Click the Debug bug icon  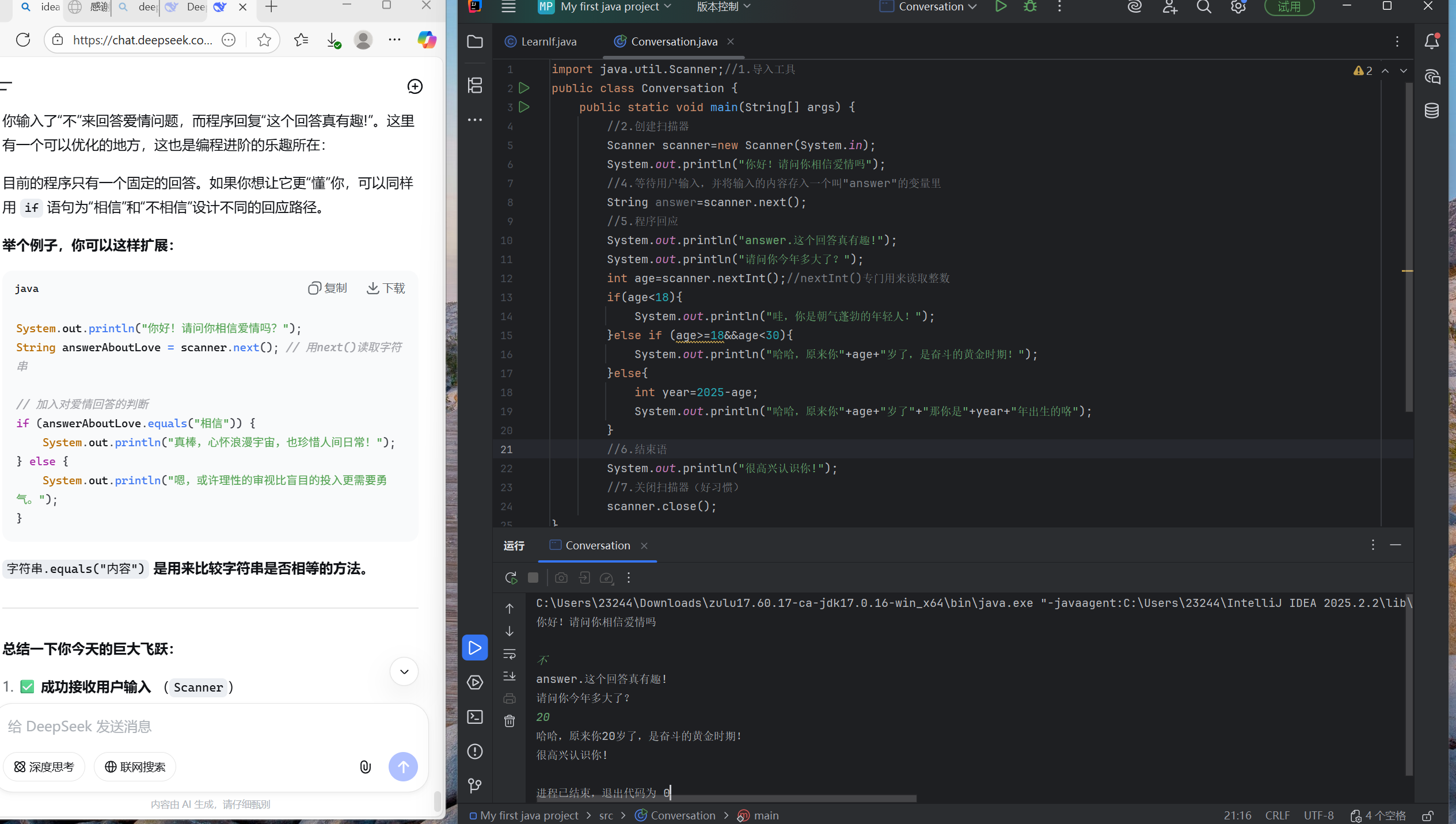point(1030,7)
